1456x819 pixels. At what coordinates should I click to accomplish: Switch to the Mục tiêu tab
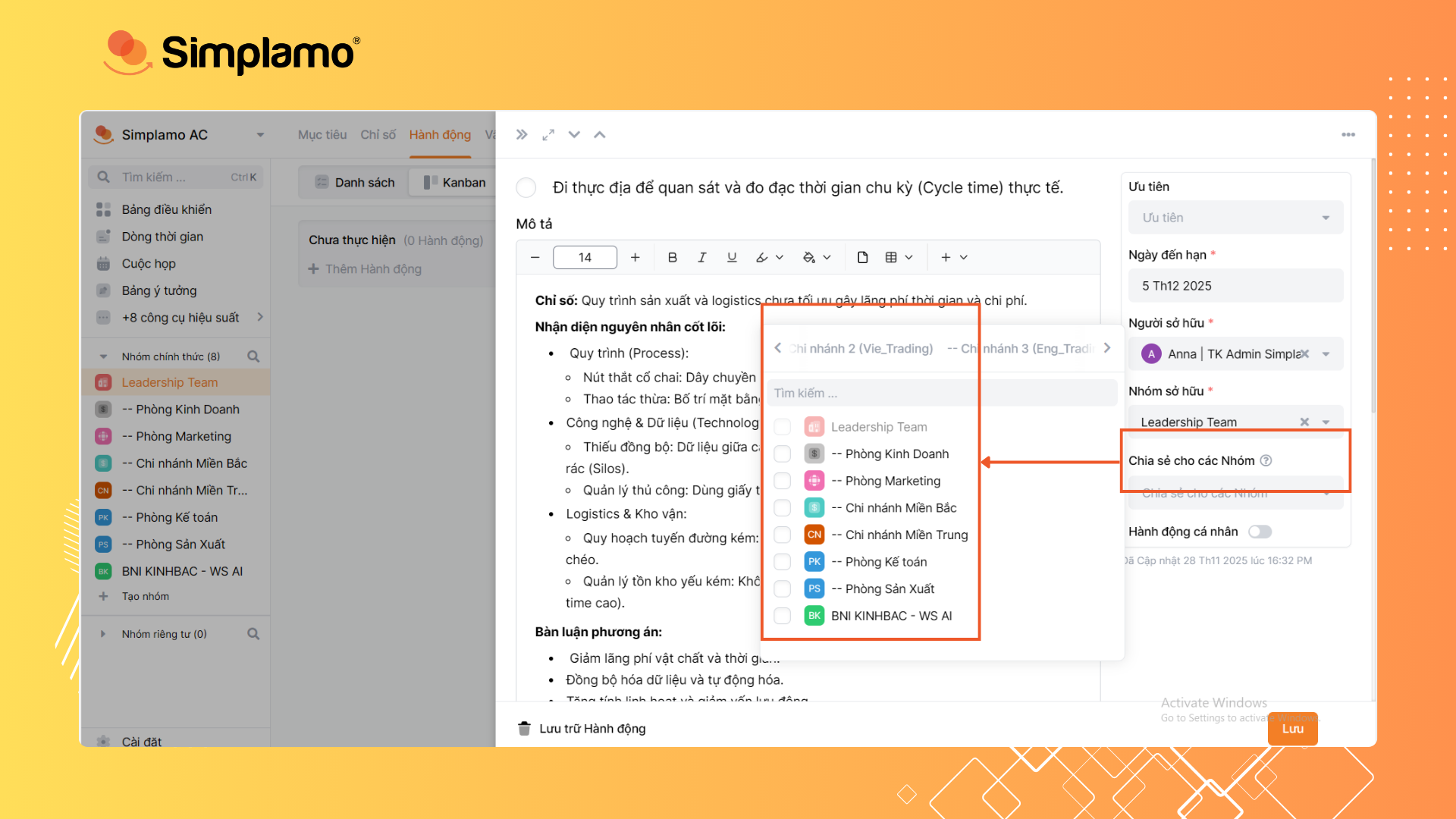click(322, 135)
